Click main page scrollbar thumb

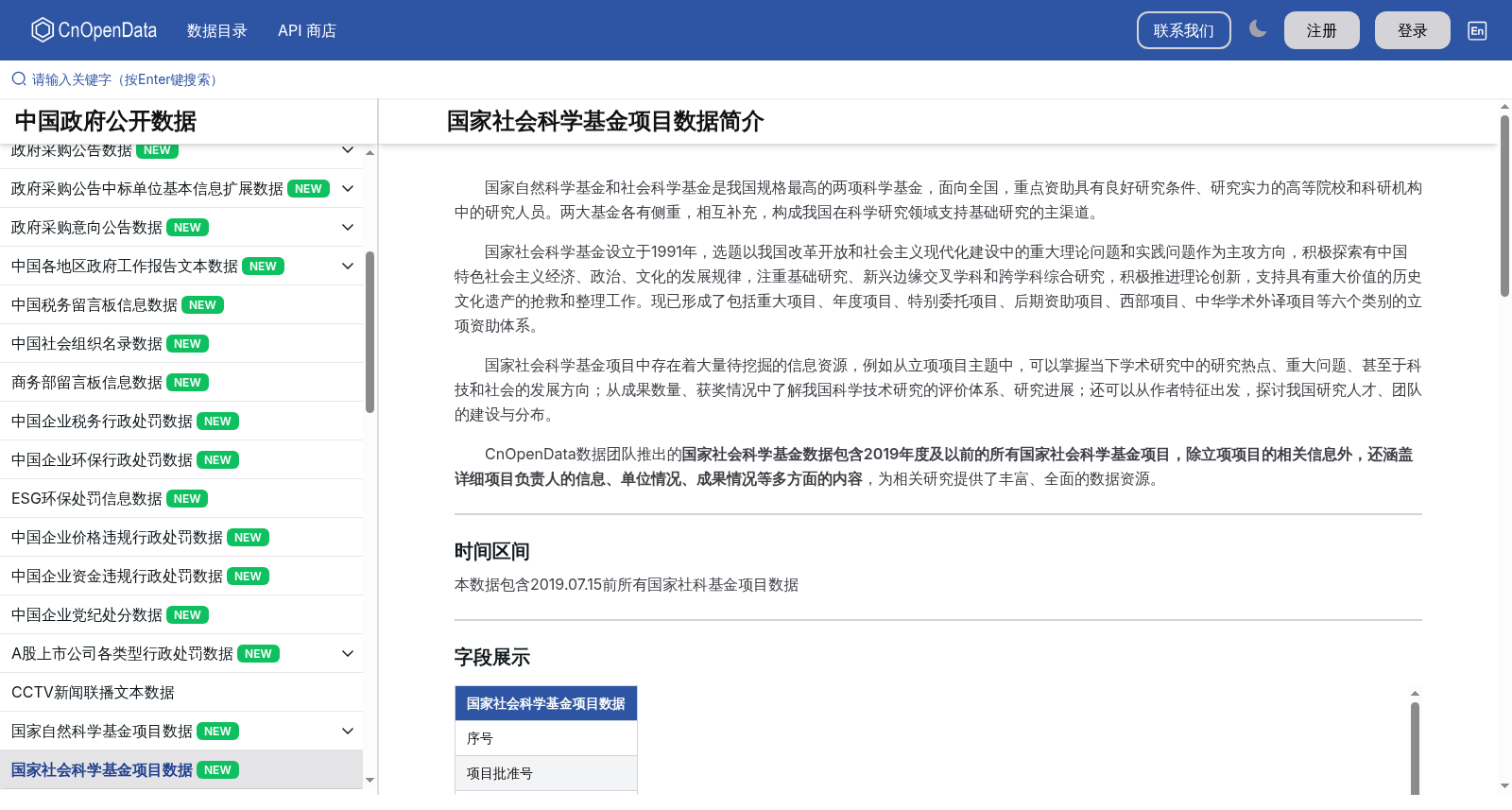[1504, 206]
